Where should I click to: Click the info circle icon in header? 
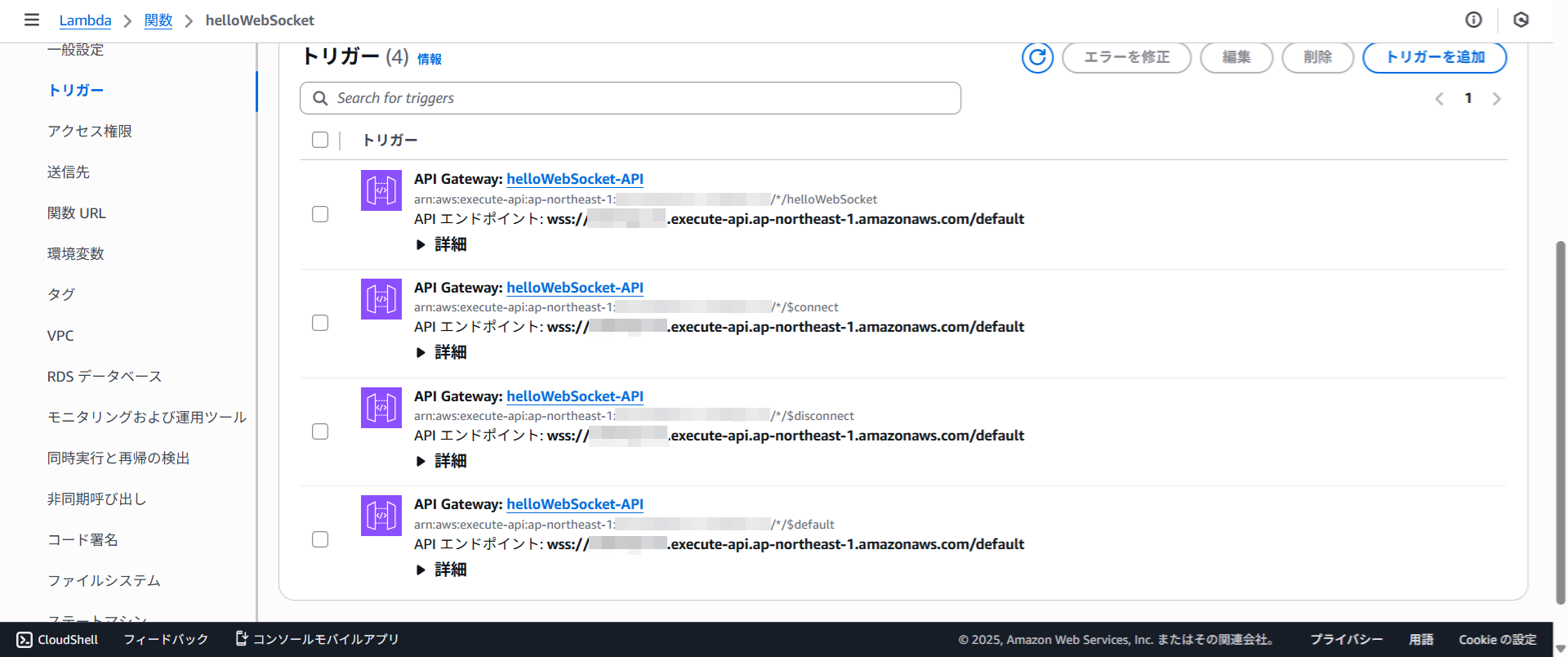(1473, 20)
